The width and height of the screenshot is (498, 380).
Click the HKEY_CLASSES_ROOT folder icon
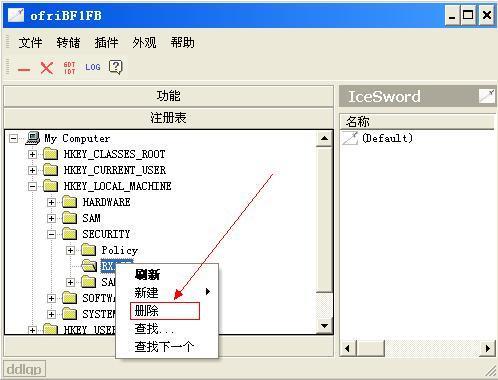coord(51,154)
